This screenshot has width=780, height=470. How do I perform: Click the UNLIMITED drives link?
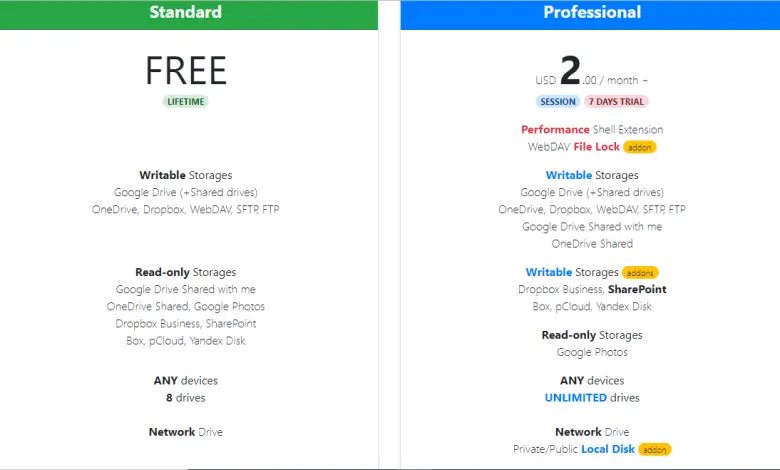pyautogui.click(x=575, y=397)
